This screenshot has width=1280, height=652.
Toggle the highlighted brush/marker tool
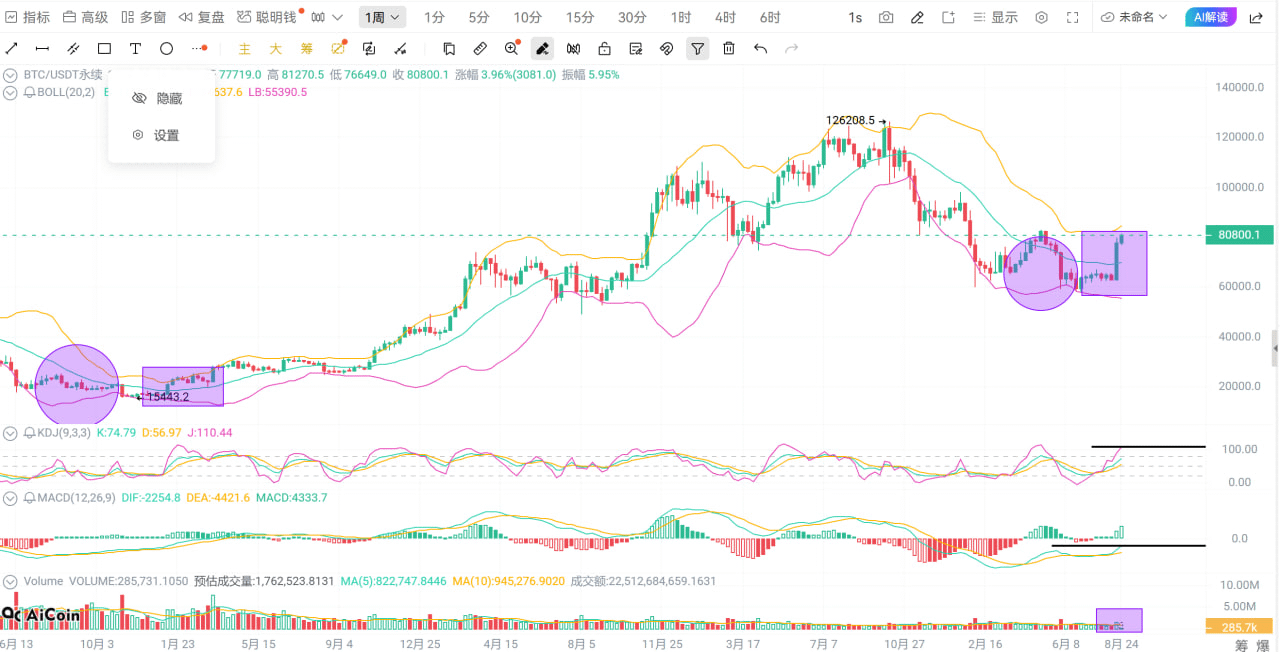click(x=542, y=48)
